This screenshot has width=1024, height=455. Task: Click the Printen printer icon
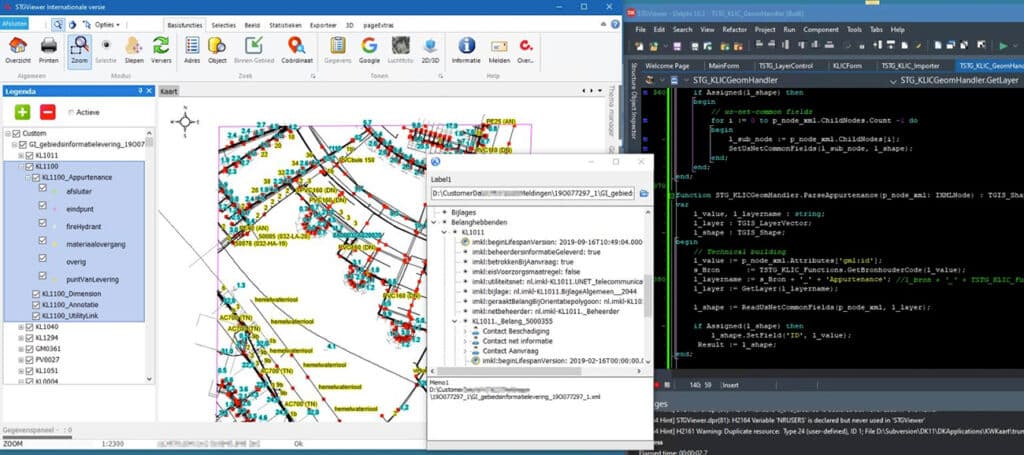pos(48,45)
